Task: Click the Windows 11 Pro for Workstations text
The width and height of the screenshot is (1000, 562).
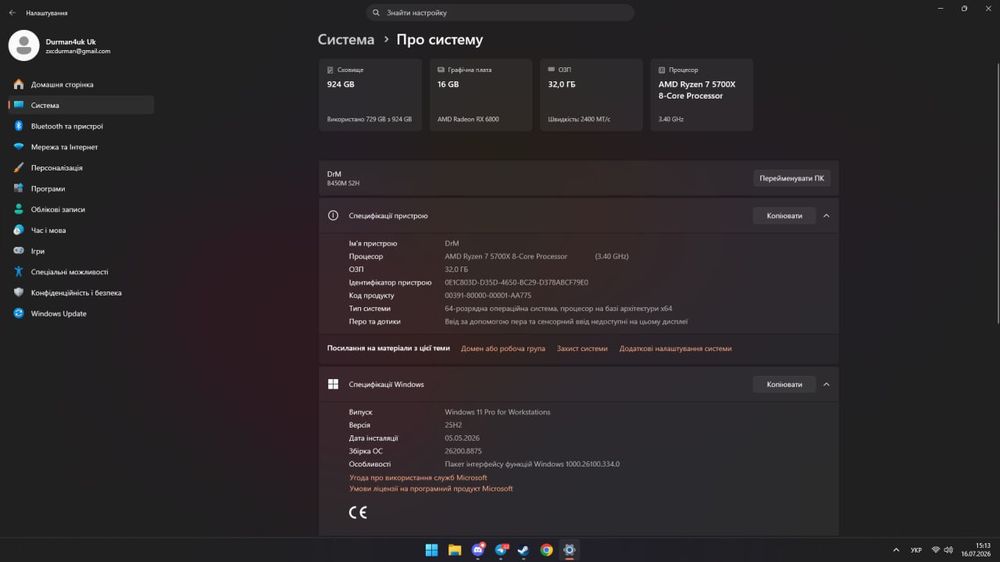Action: tap(497, 412)
